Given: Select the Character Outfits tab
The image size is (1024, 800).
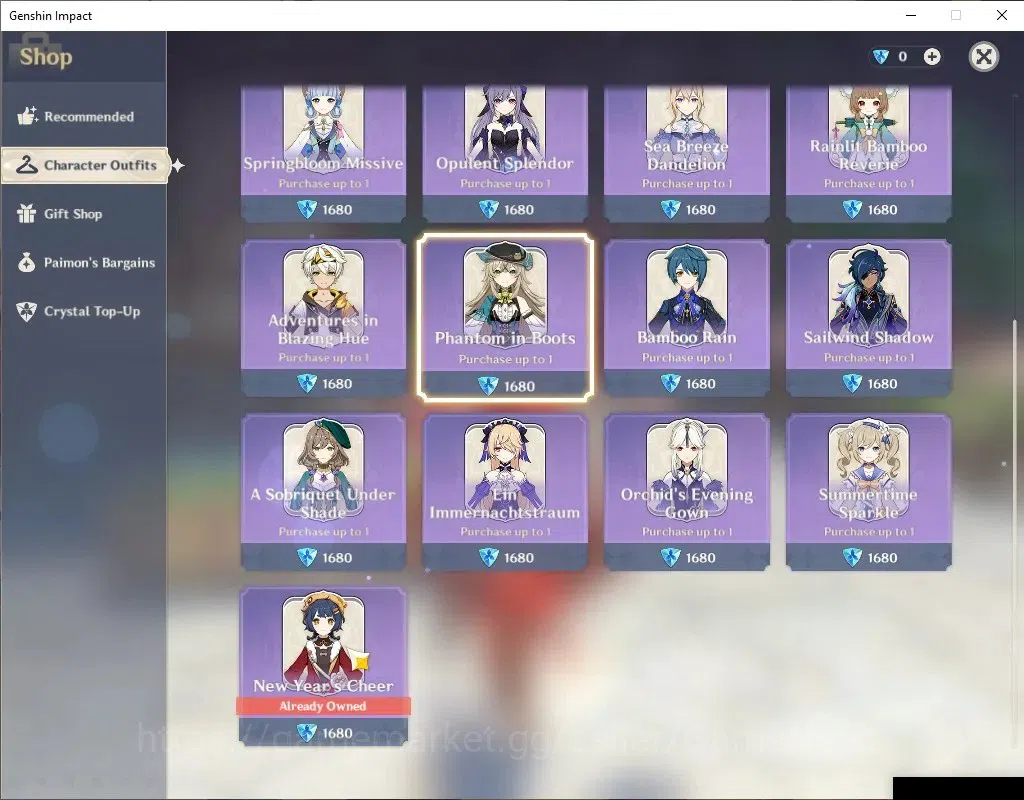Looking at the screenshot, I should (x=85, y=165).
